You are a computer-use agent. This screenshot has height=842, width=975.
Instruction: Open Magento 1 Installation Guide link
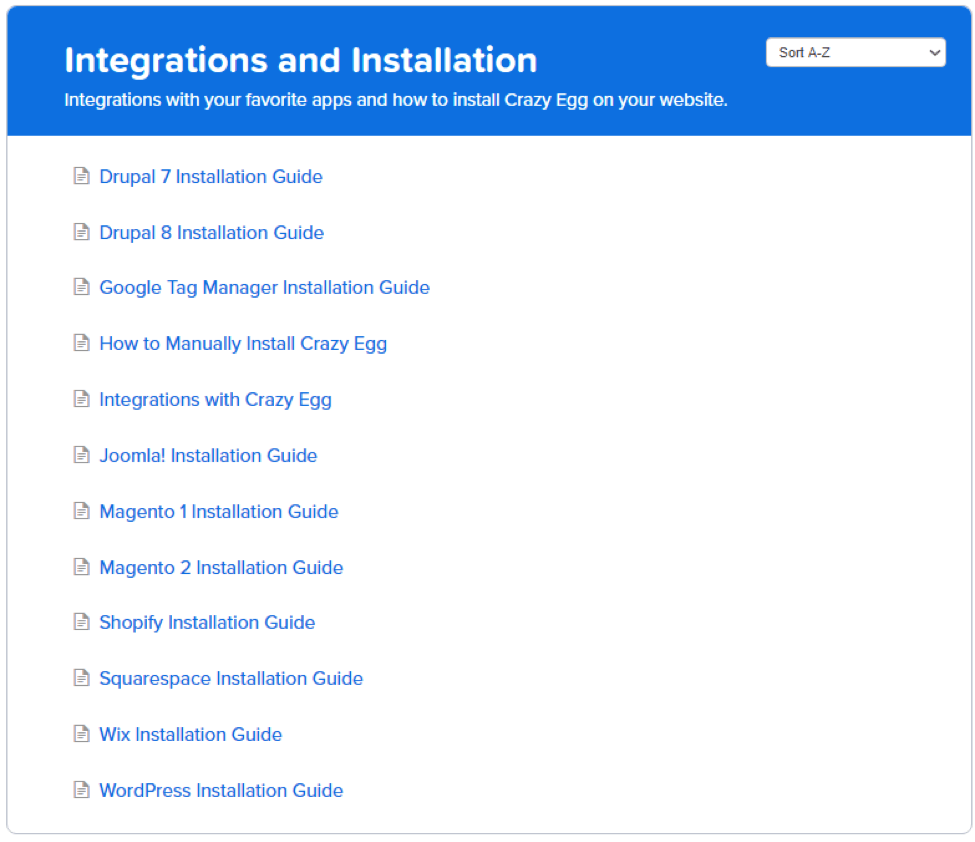(x=219, y=512)
